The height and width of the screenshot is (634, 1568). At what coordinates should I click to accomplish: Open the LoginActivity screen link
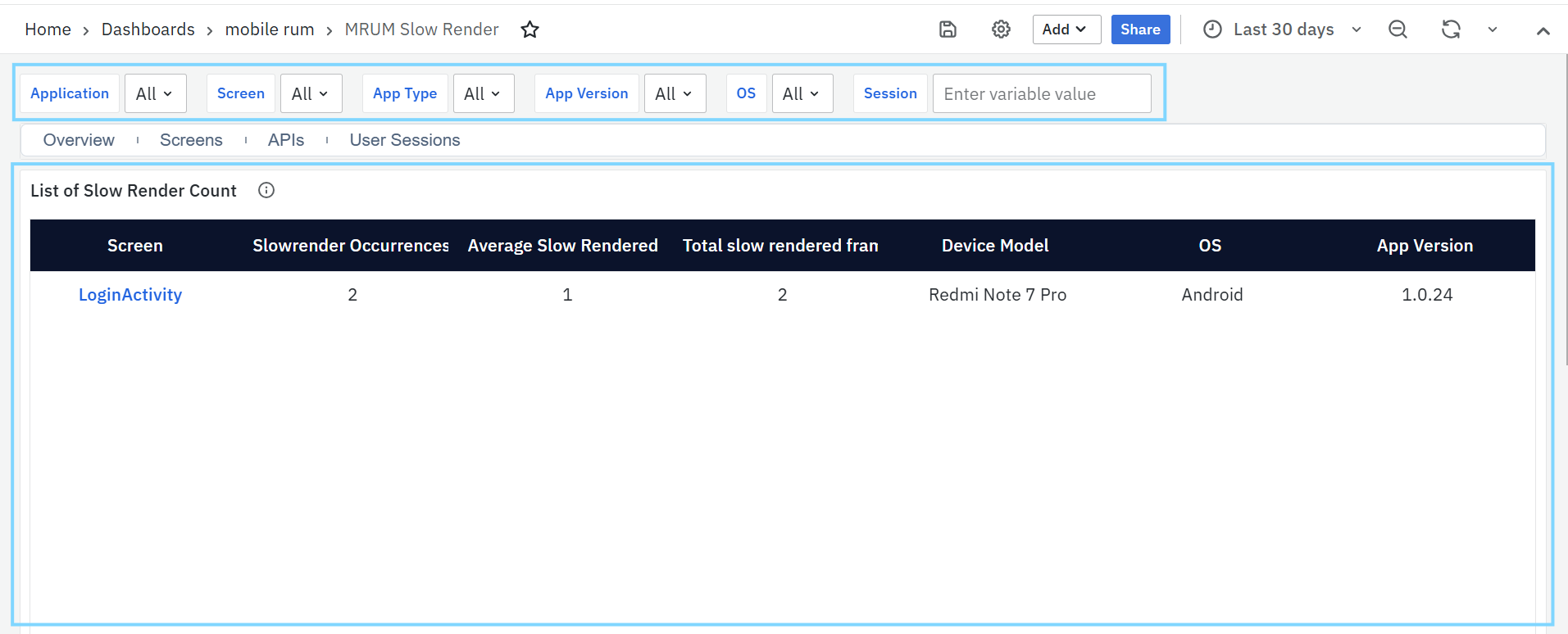click(x=130, y=295)
